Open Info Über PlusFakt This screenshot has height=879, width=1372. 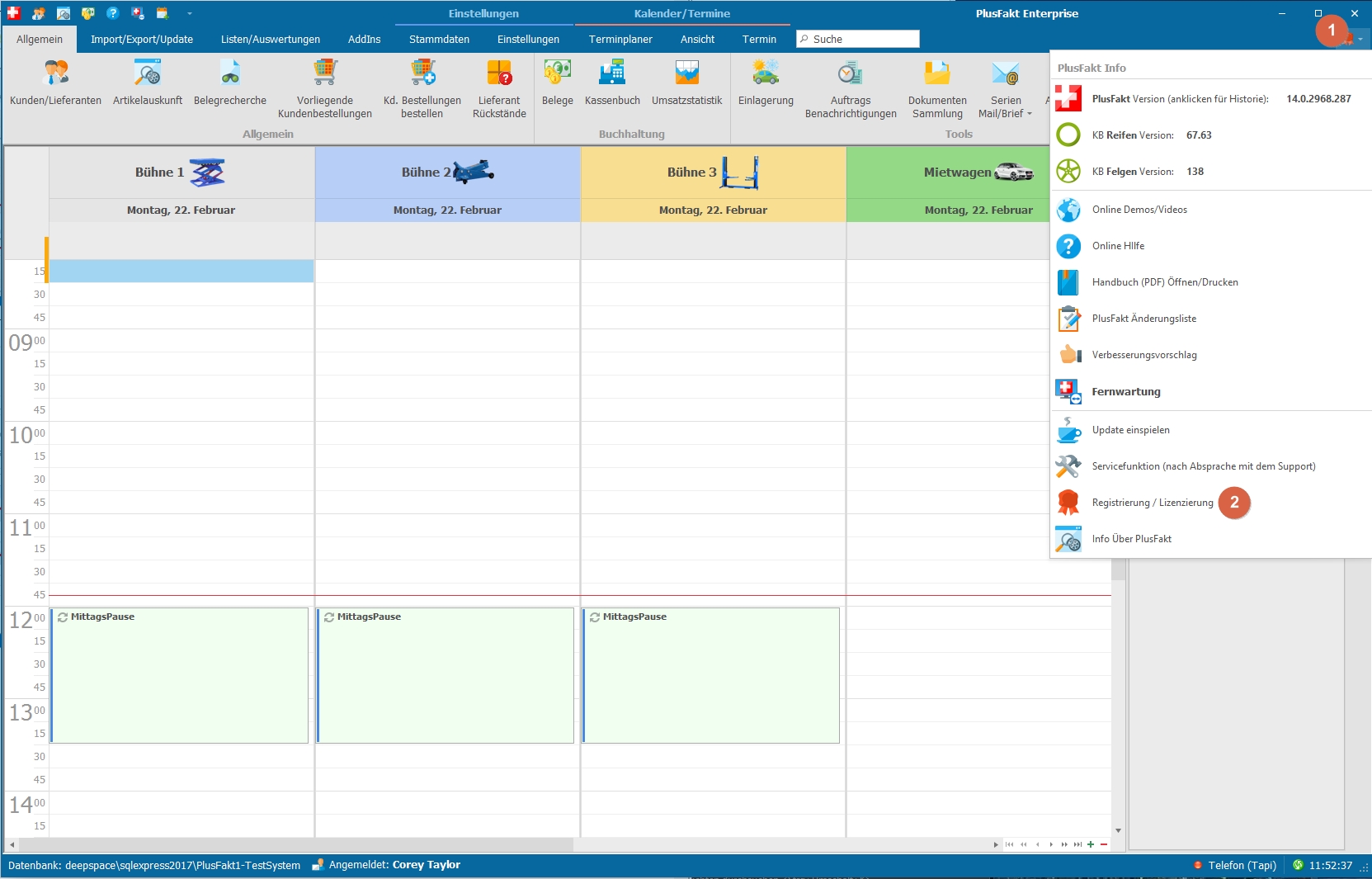(x=1210, y=539)
